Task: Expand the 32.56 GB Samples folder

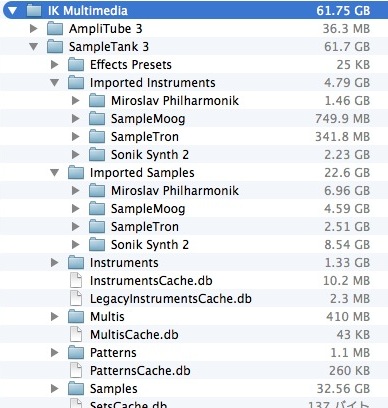Action: coord(55,389)
